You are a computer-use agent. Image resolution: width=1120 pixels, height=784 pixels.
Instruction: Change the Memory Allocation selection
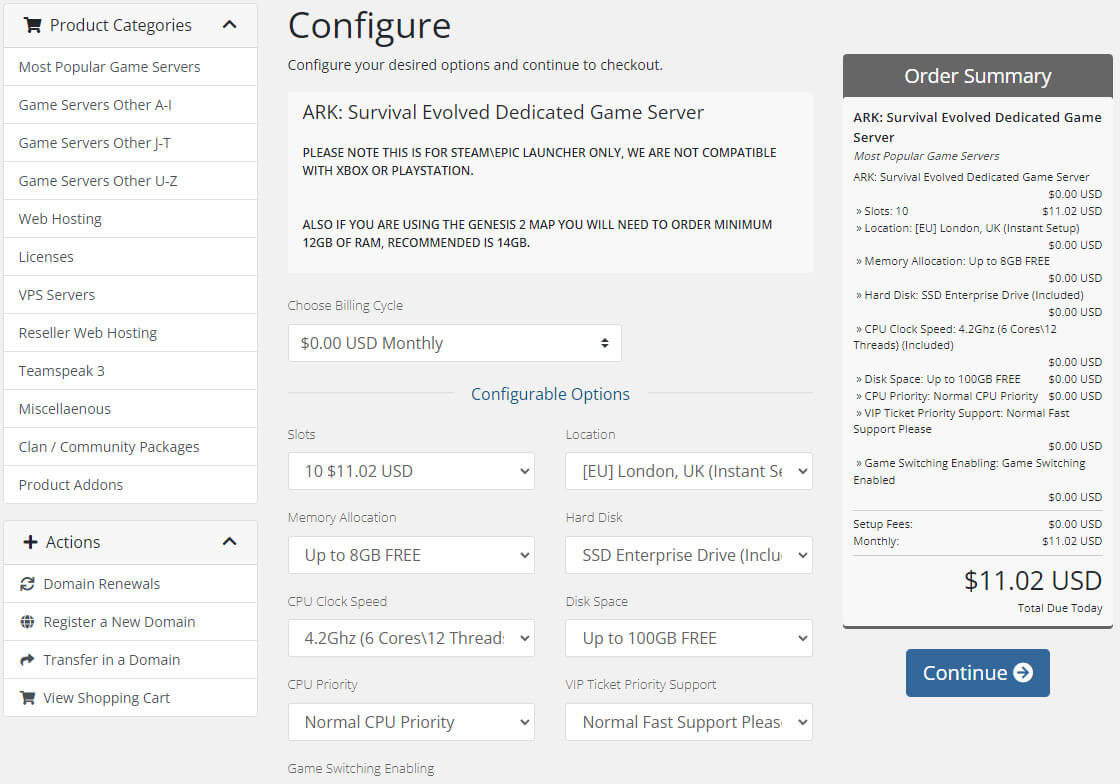411,555
